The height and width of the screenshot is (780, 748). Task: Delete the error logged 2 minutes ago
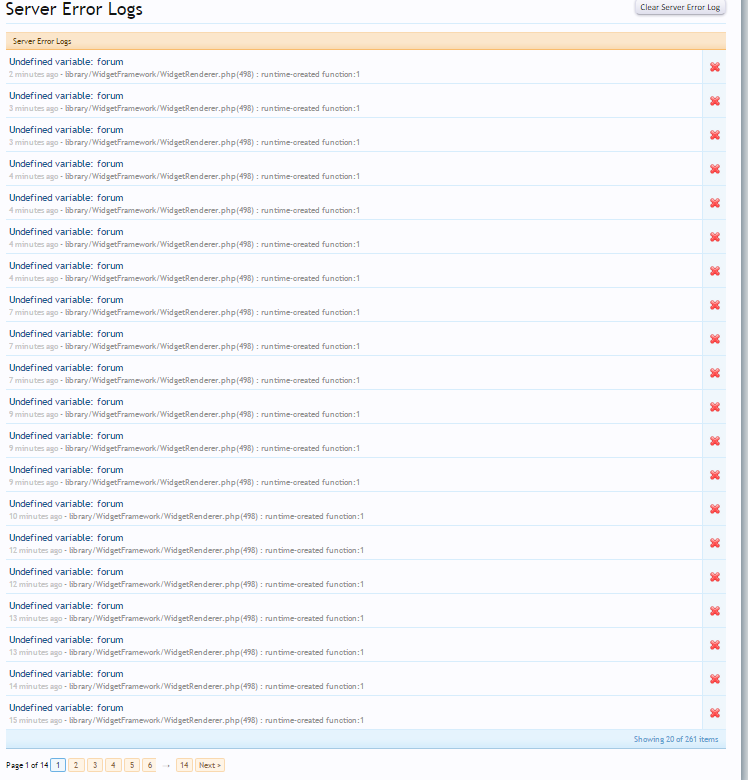[714, 67]
